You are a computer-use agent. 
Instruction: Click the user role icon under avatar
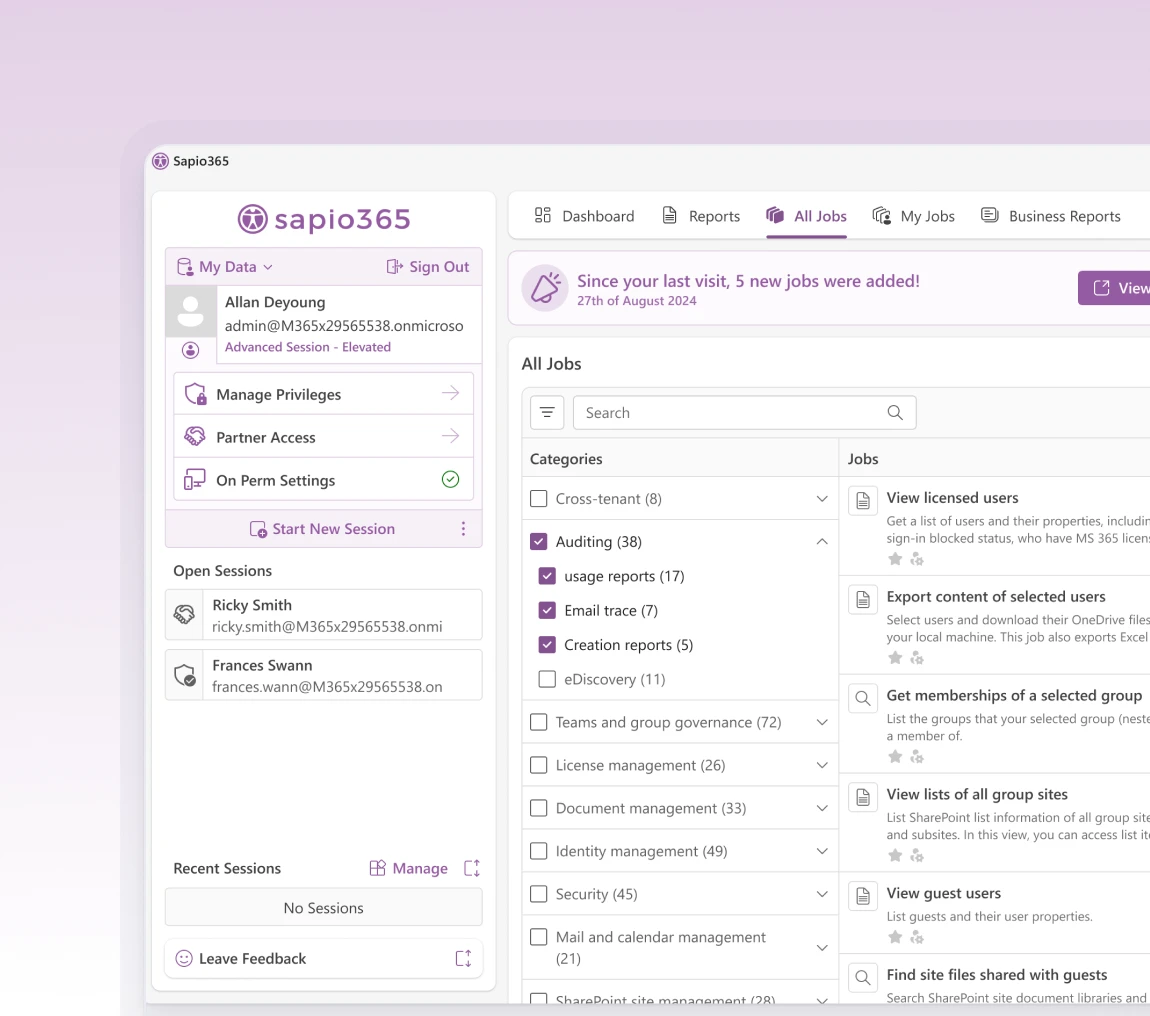coord(191,350)
